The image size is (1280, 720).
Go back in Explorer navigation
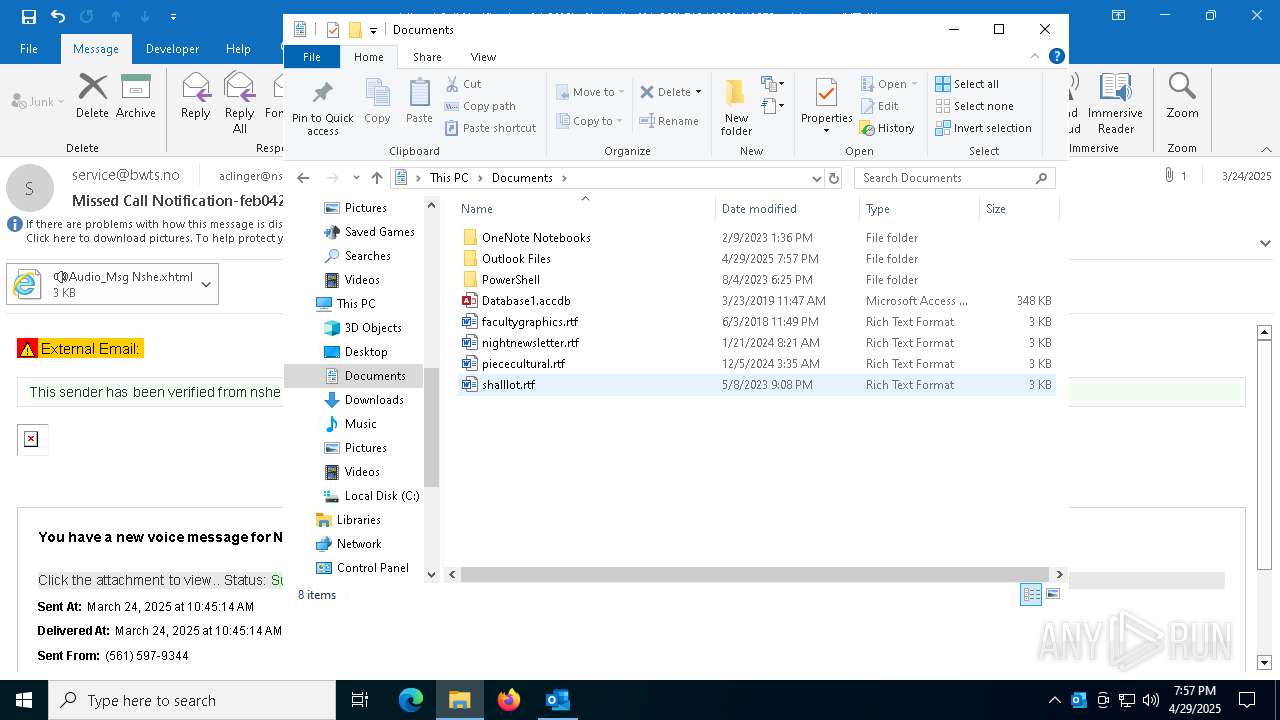[x=303, y=178]
